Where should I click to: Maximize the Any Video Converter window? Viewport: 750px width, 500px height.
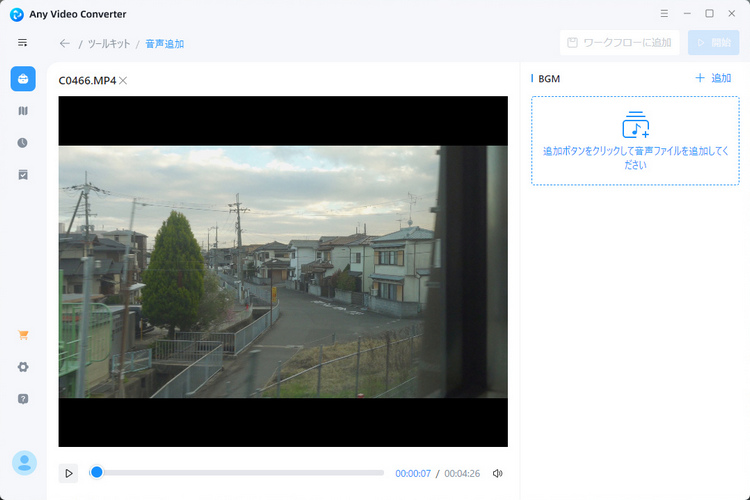pos(709,13)
